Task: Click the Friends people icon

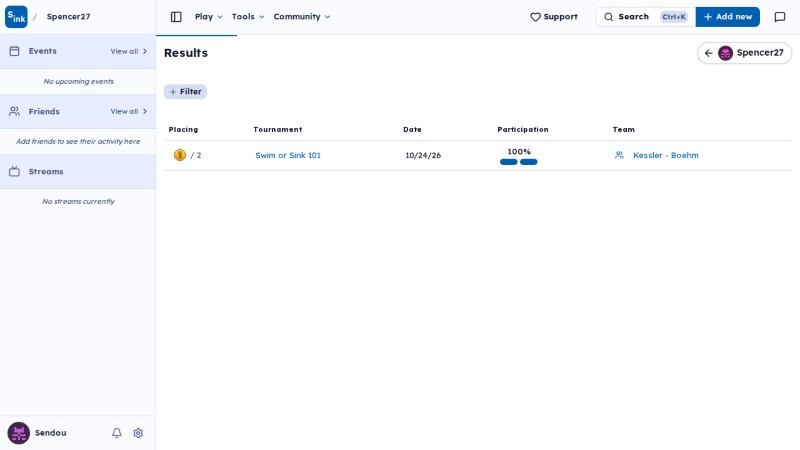Action: point(14,111)
